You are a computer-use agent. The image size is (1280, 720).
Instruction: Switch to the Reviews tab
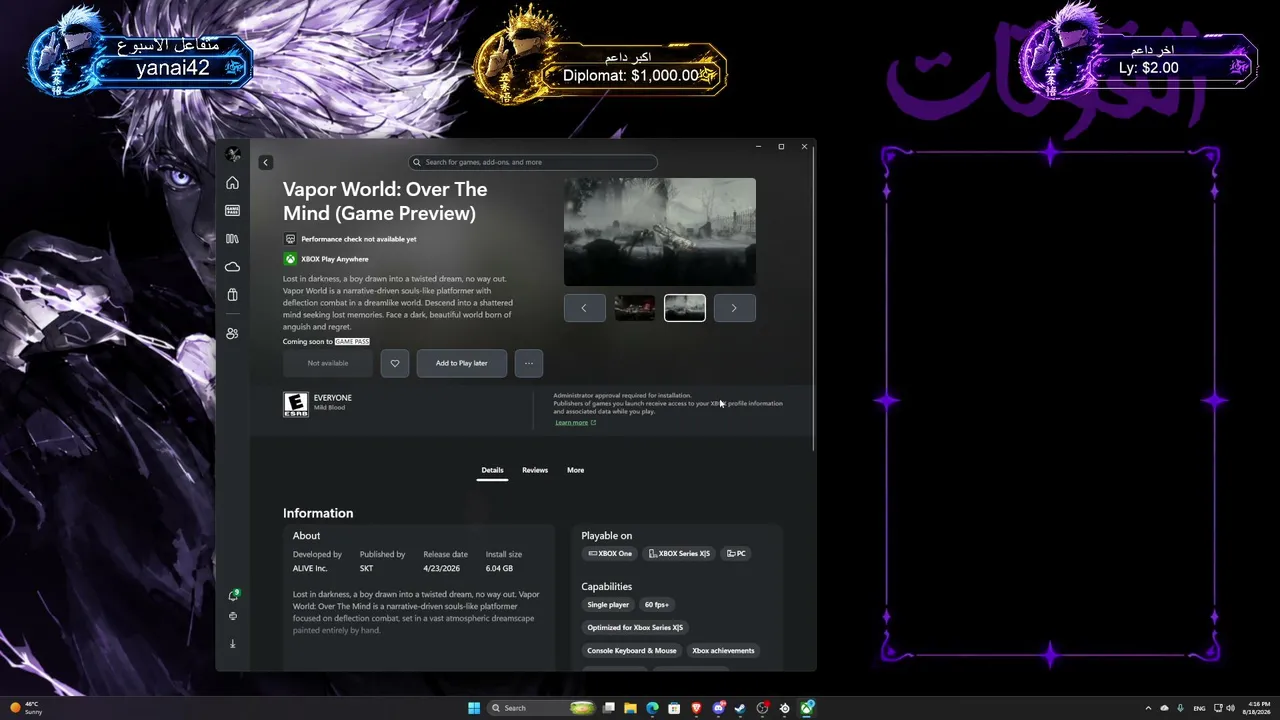tap(535, 470)
